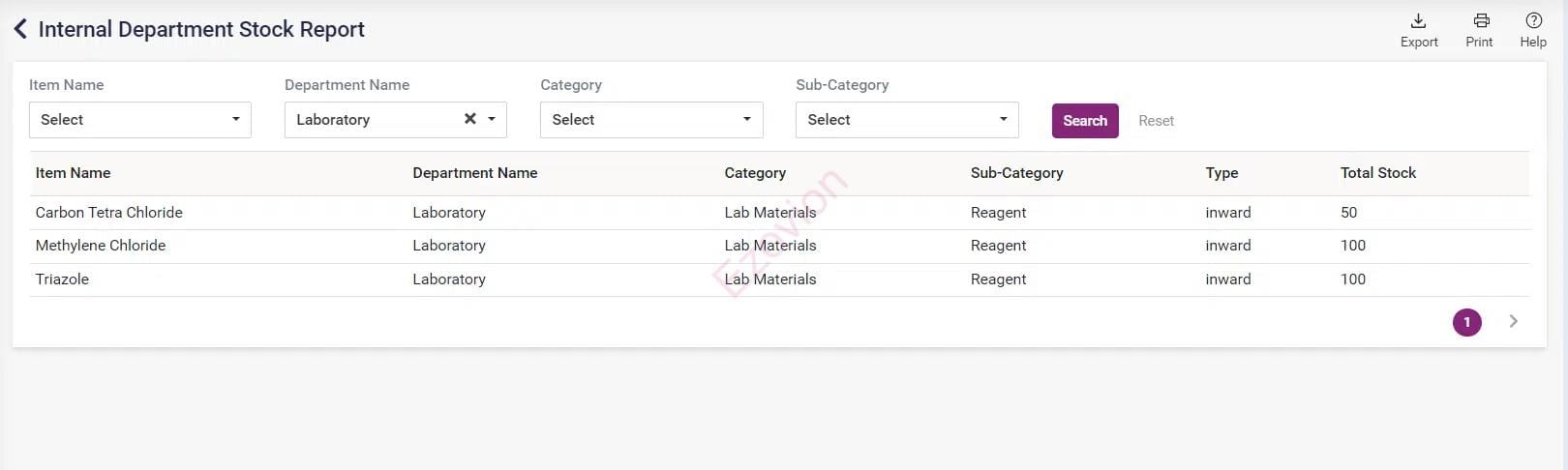Click the Export download icon
The image size is (1568, 470).
click(x=1418, y=21)
